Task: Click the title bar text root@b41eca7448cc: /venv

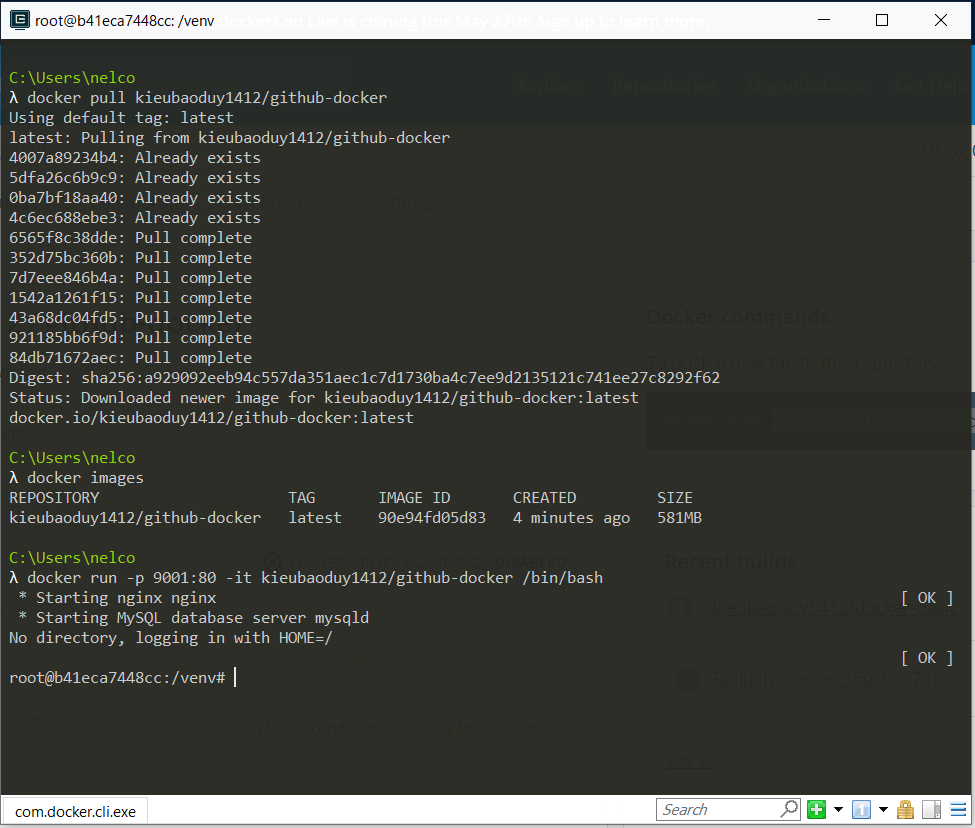Action: pos(124,21)
